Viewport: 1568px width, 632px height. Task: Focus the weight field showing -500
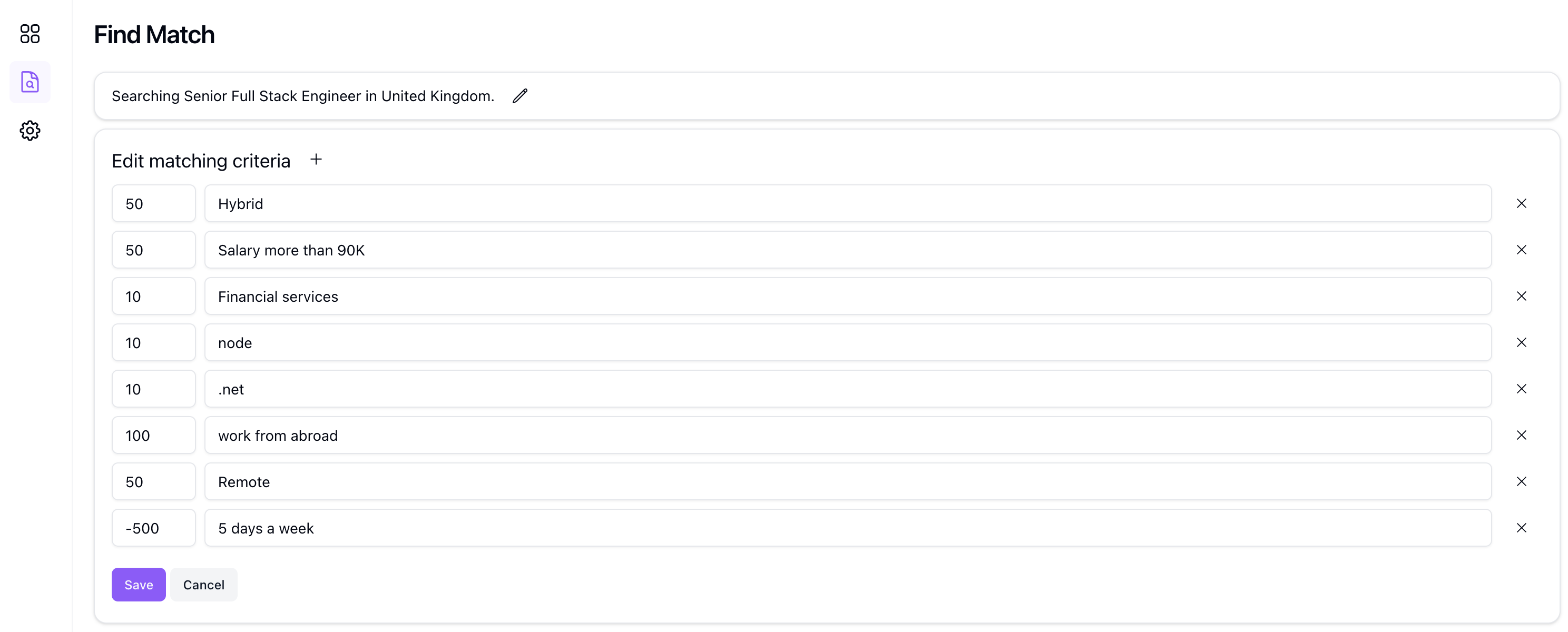(153, 527)
